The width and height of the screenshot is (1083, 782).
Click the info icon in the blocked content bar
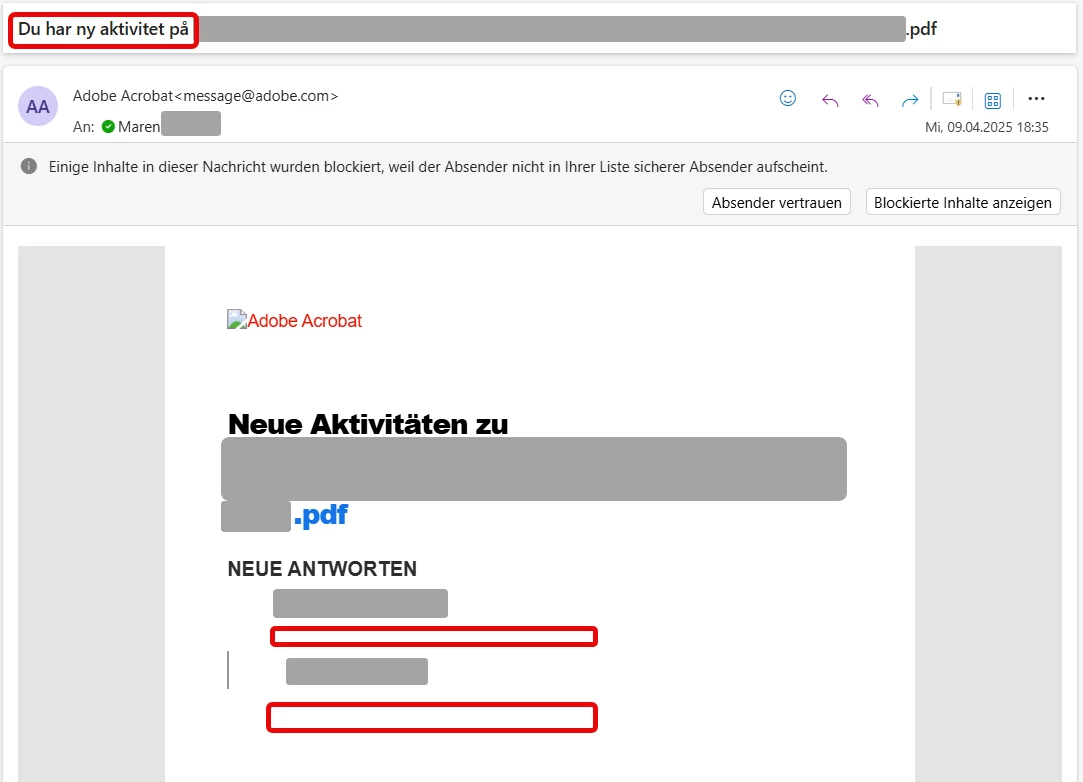(28, 166)
